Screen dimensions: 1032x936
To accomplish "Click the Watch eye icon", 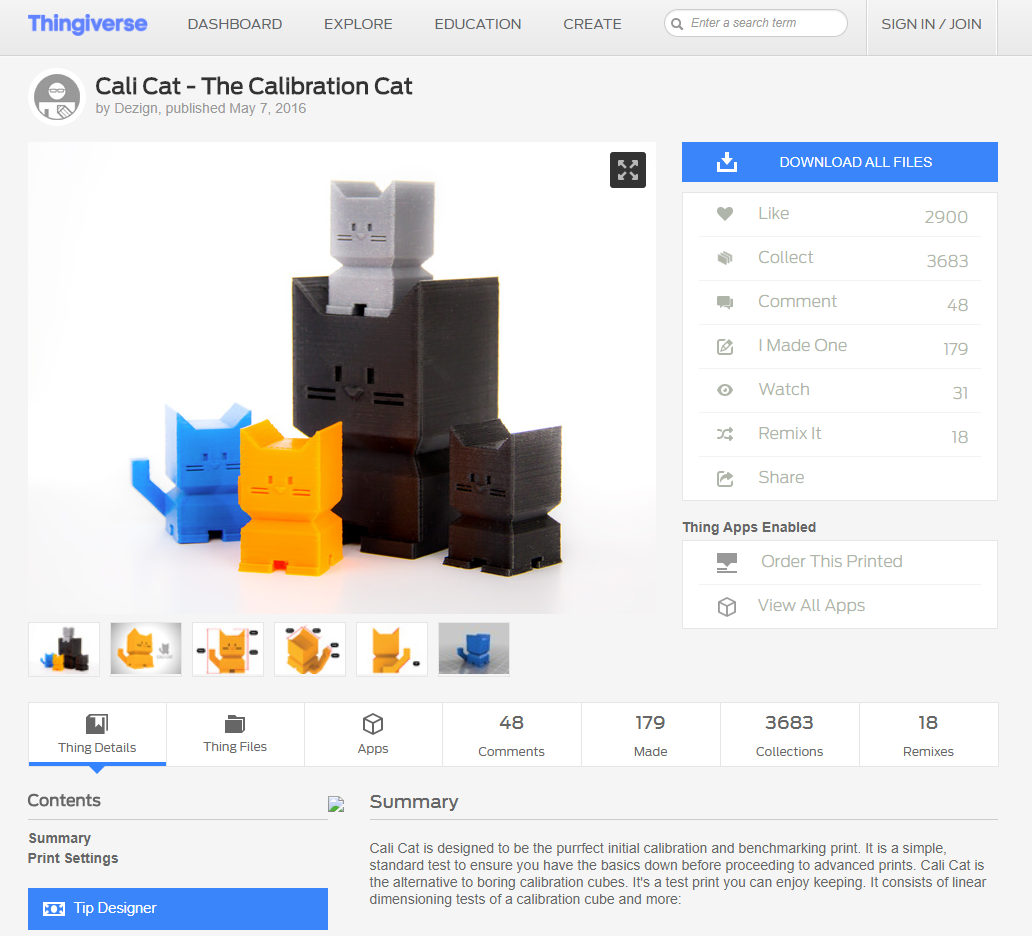I will point(725,390).
